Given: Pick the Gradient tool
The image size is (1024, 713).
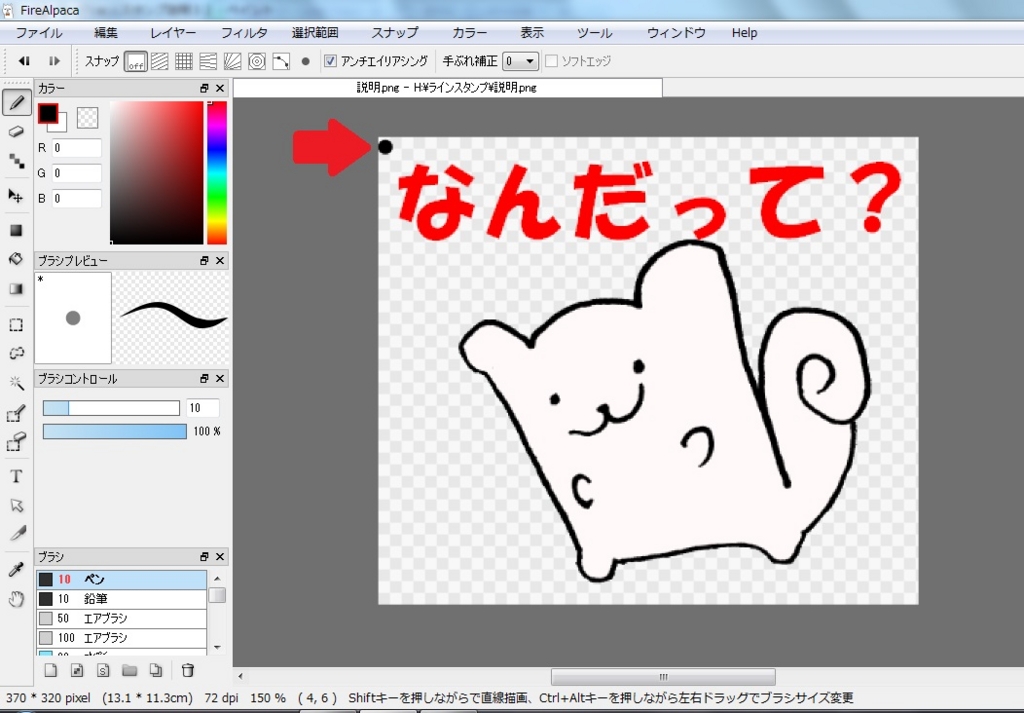Looking at the screenshot, I should click(x=16, y=287).
